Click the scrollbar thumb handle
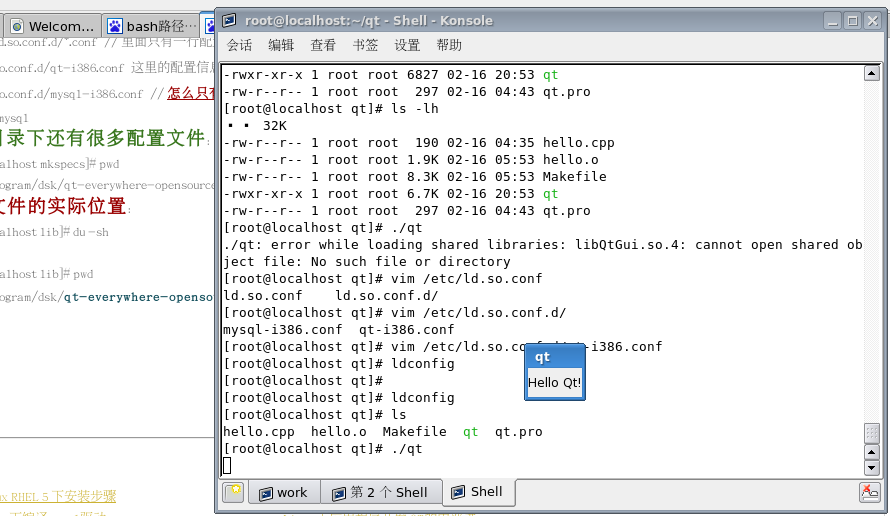The width and height of the screenshot is (890, 516). coord(872,434)
